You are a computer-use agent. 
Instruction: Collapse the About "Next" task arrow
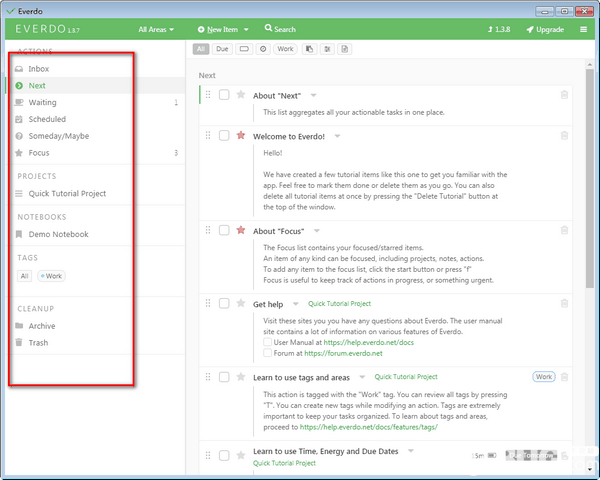(313, 95)
